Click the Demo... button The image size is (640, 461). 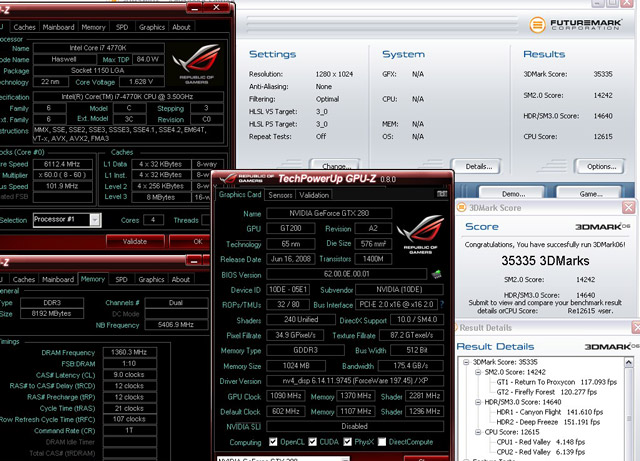512,192
